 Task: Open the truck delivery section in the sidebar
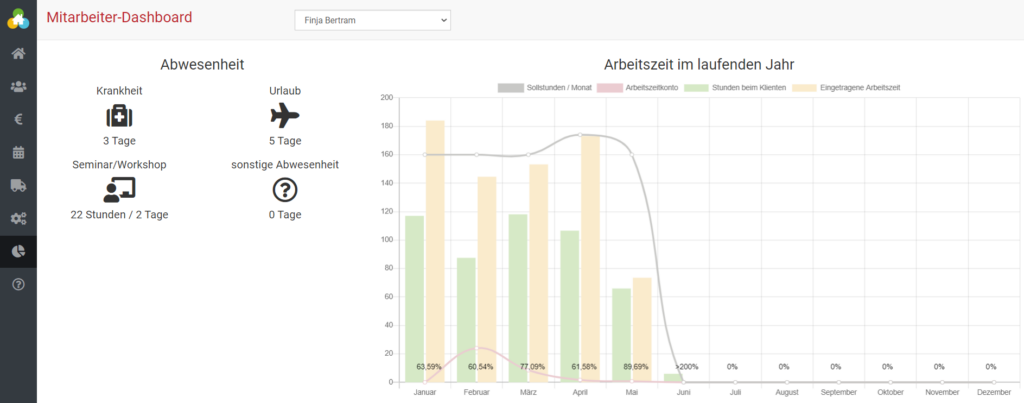[18, 186]
